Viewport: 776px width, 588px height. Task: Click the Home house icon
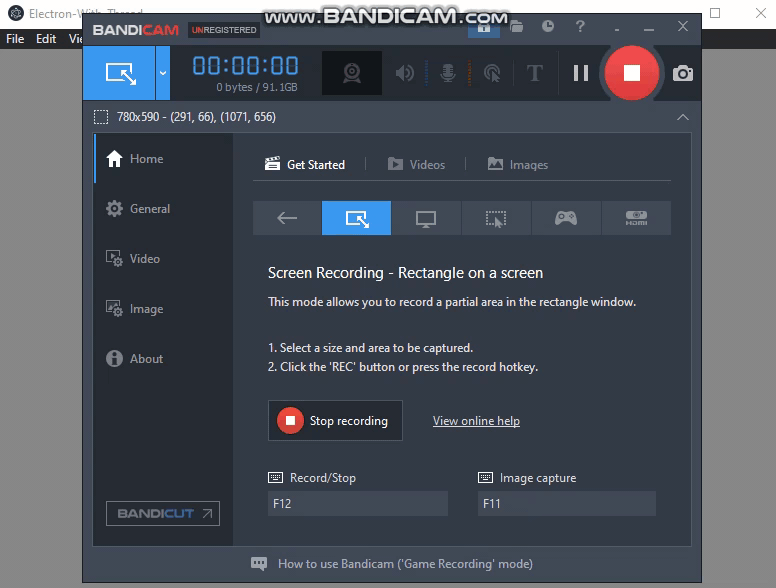click(x=114, y=159)
